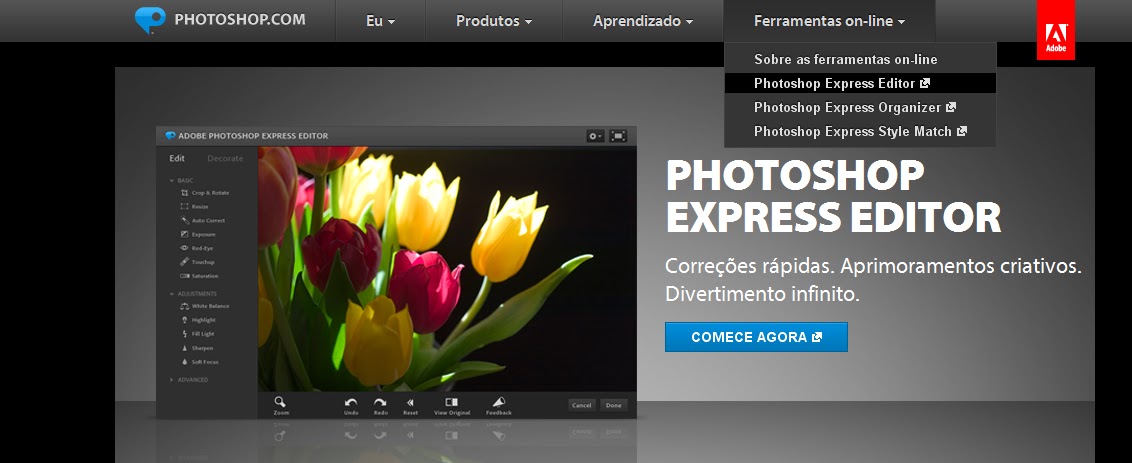The width and height of the screenshot is (1132, 463).
Task: Select the Soft Focus adjustment
Action: click(199, 362)
